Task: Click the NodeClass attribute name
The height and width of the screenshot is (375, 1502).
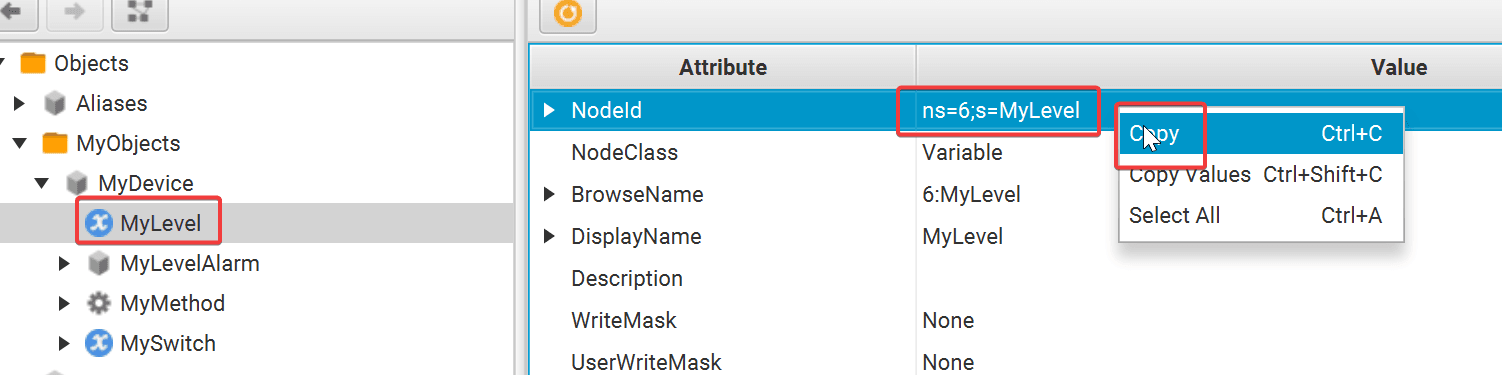Action: [624, 153]
